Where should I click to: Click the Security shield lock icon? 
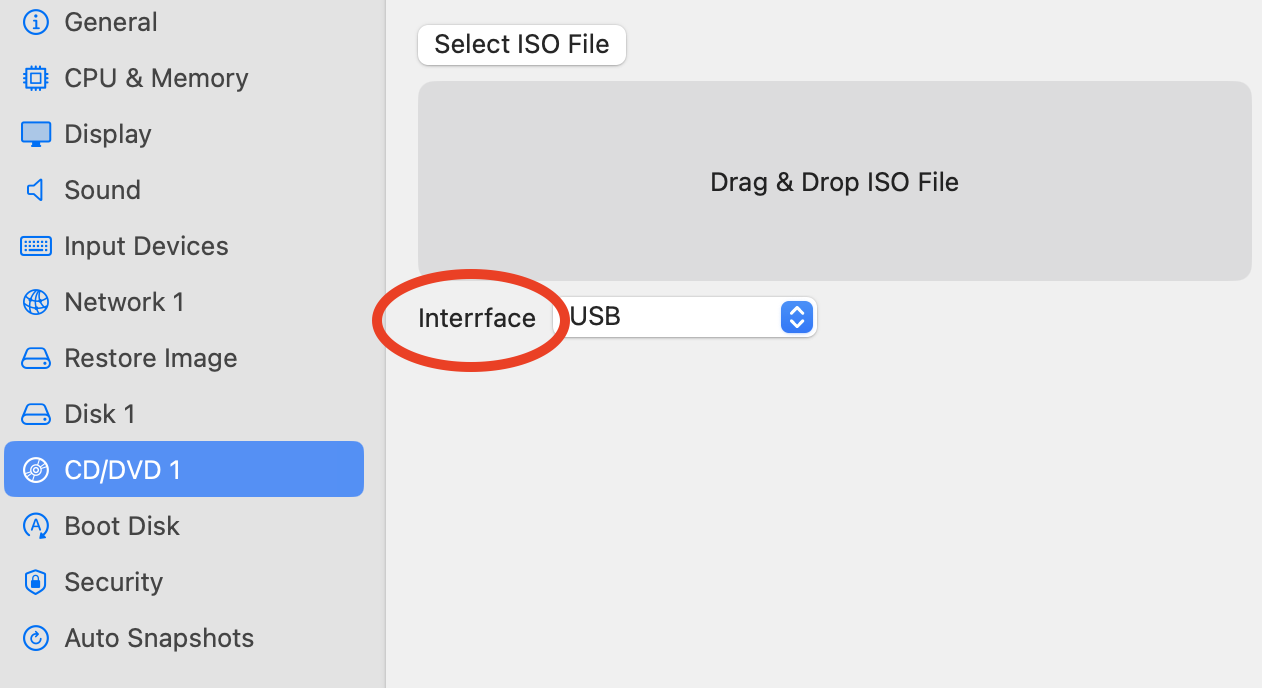pos(36,582)
